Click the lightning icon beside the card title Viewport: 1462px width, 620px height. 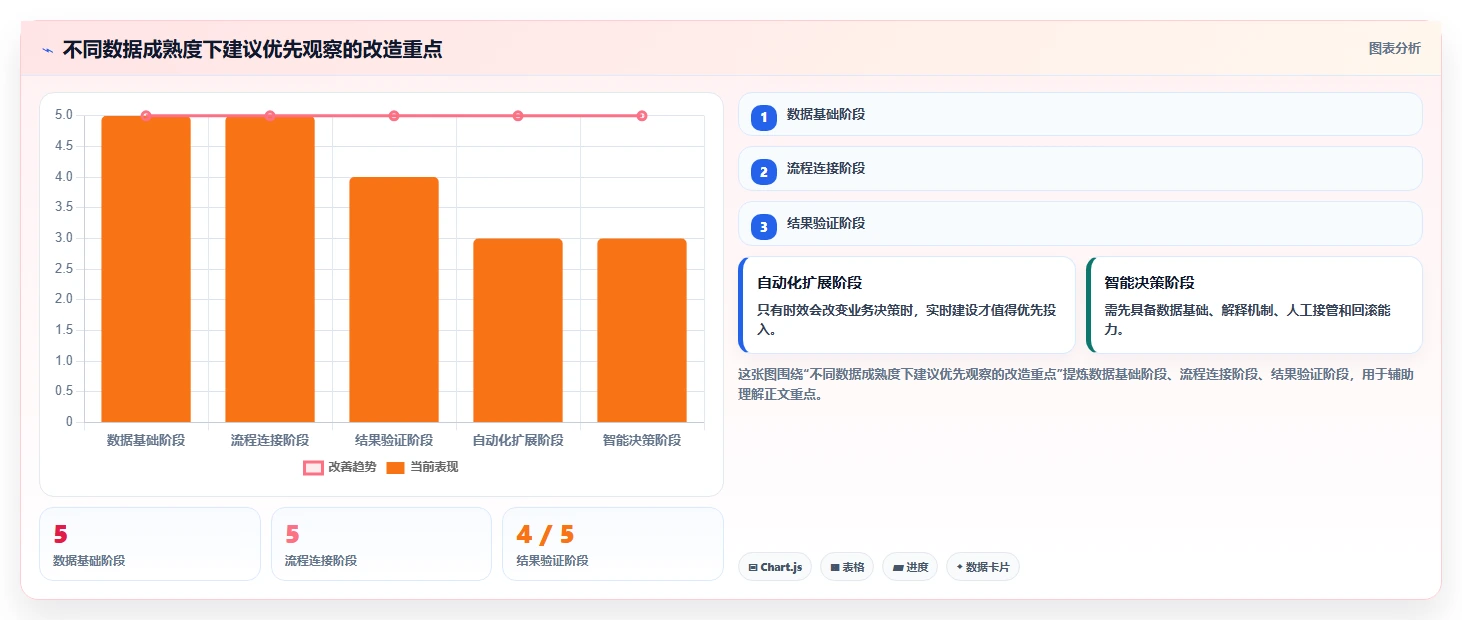point(47,50)
